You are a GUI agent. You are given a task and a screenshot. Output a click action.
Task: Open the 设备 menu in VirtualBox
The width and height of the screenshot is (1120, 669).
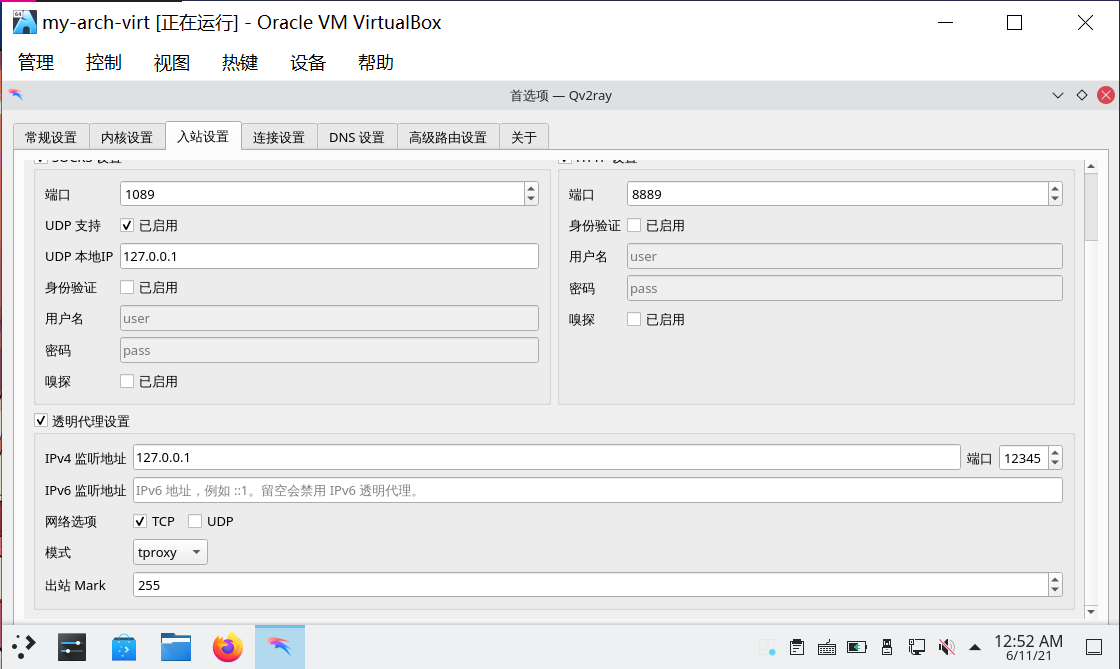coord(307,61)
